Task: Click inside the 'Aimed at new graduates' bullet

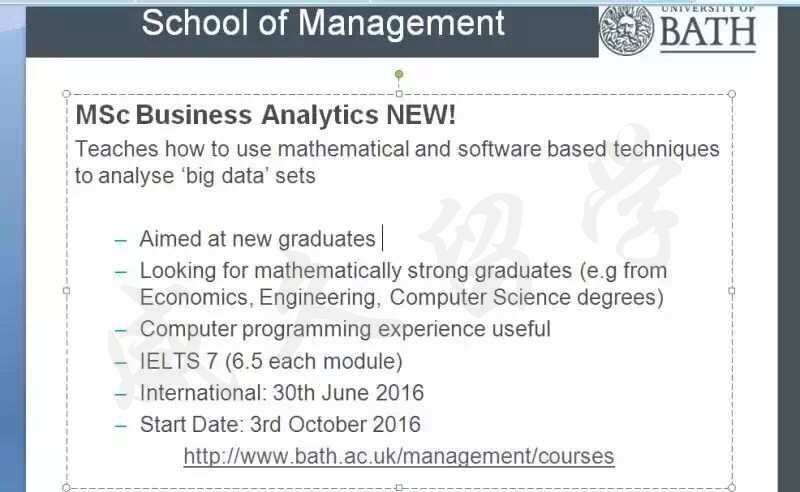Action: 257,239
